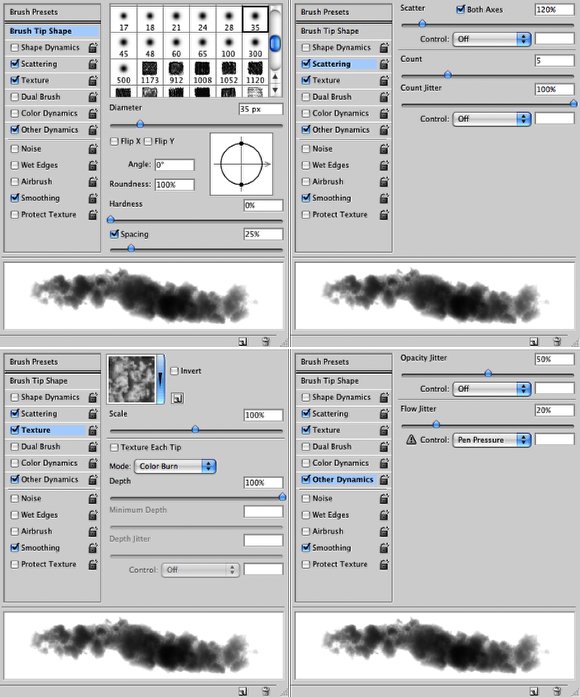580x697 pixels.
Task: Uncheck Smoothing in the Texture-highlighted panel
Action: tap(15, 548)
